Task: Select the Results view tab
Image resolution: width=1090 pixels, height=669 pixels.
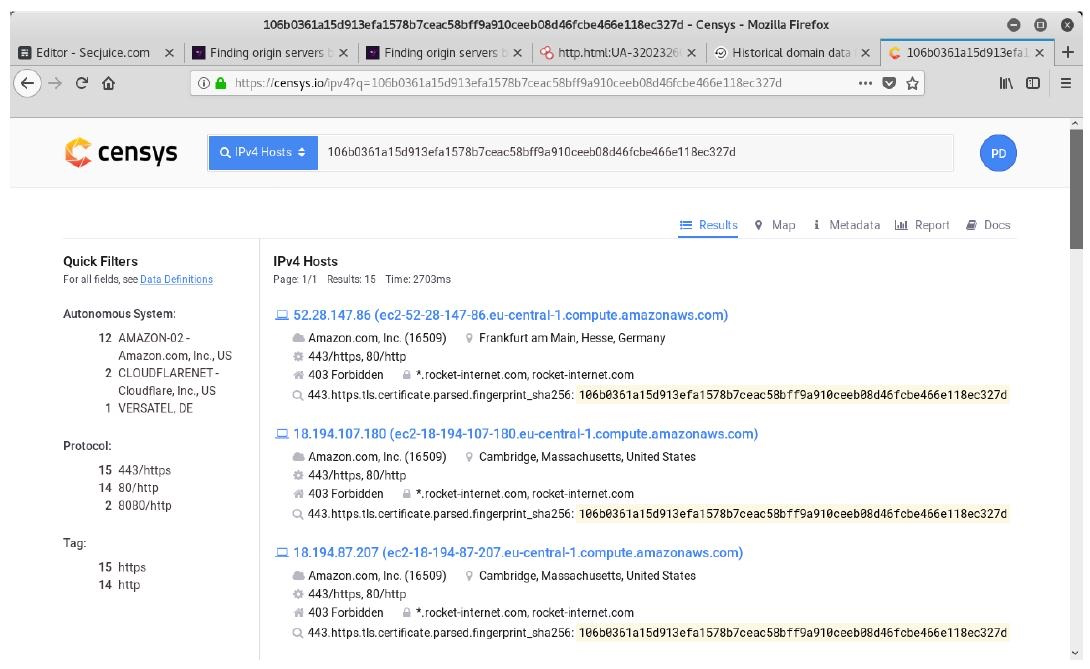Action: [x=708, y=225]
